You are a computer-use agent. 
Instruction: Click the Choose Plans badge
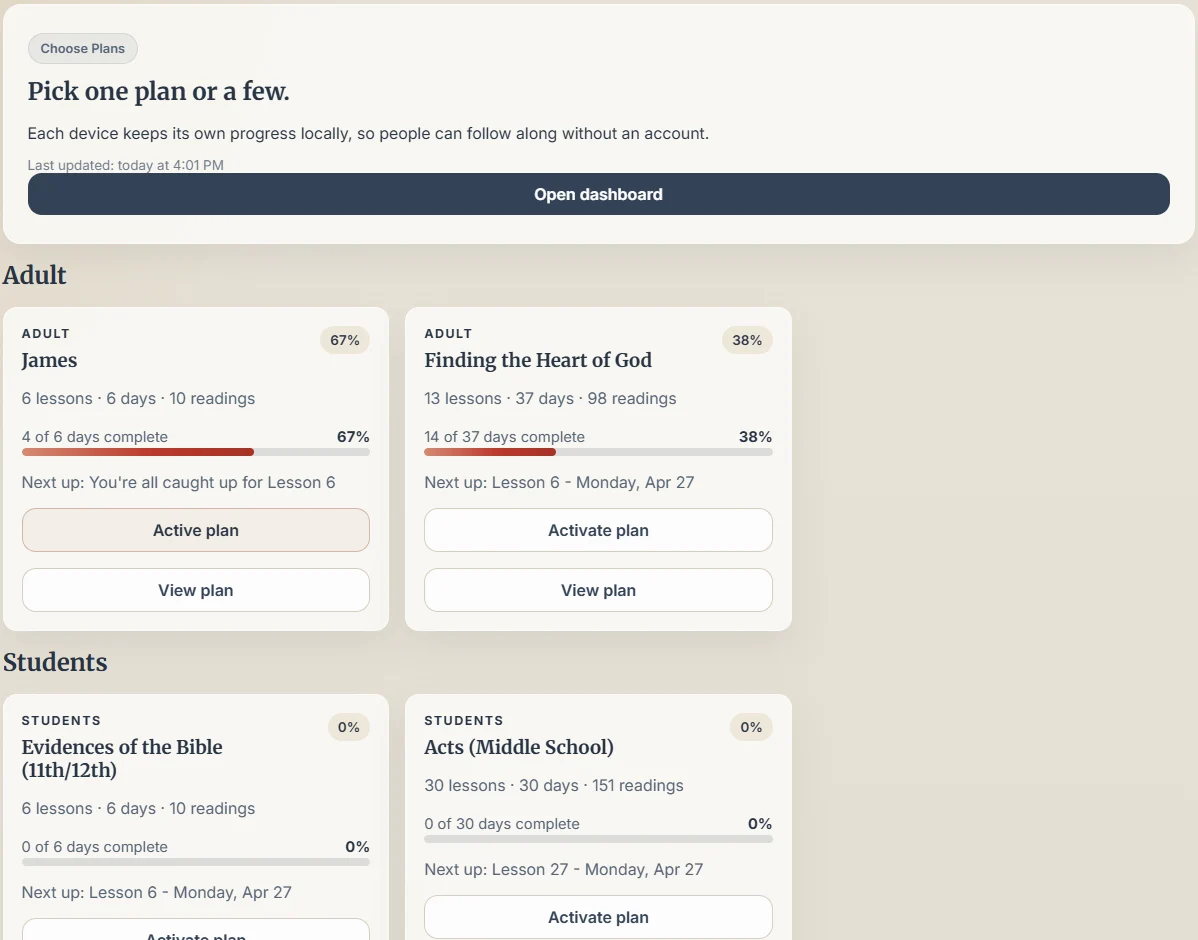pyautogui.click(x=82, y=48)
